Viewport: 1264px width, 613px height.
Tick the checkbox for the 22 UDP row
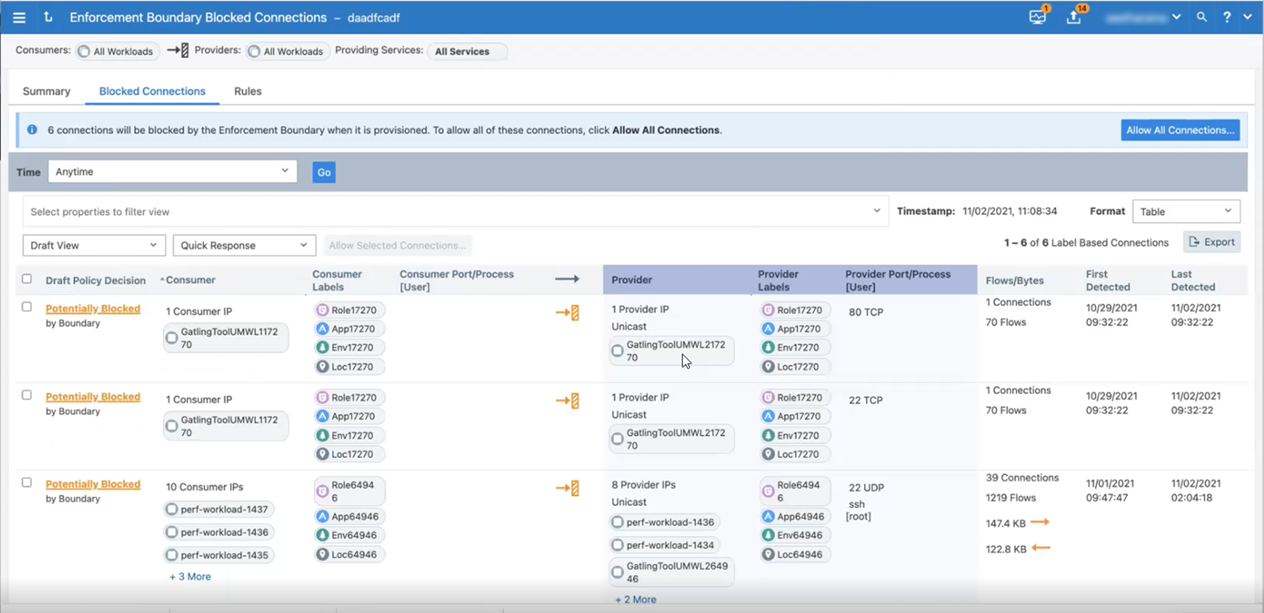tap(27, 482)
